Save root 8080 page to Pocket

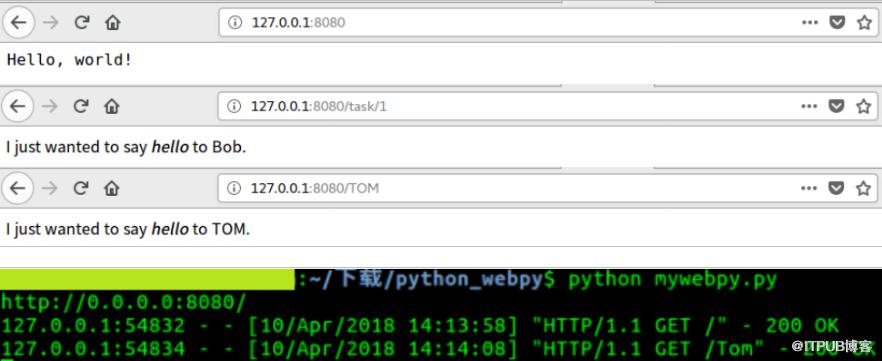click(x=838, y=22)
